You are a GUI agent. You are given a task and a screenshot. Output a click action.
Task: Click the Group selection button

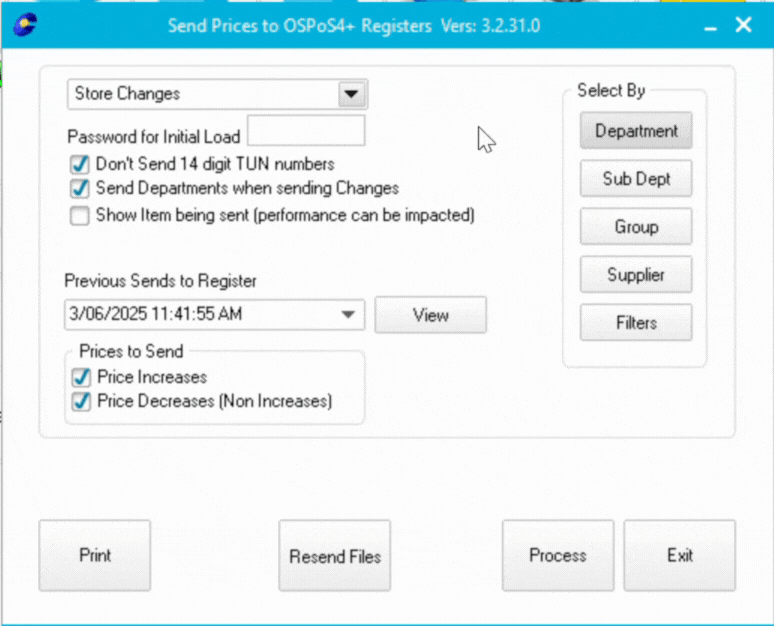tap(636, 227)
